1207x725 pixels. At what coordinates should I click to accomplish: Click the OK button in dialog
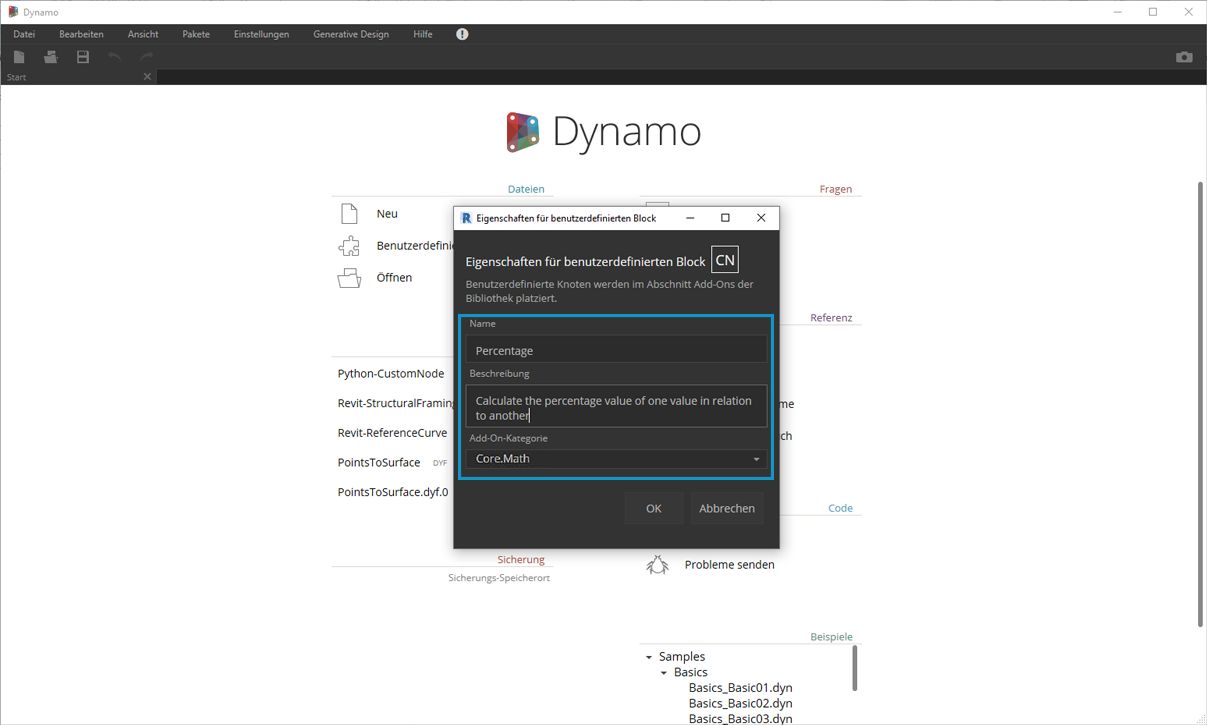click(x=654, y=508)
